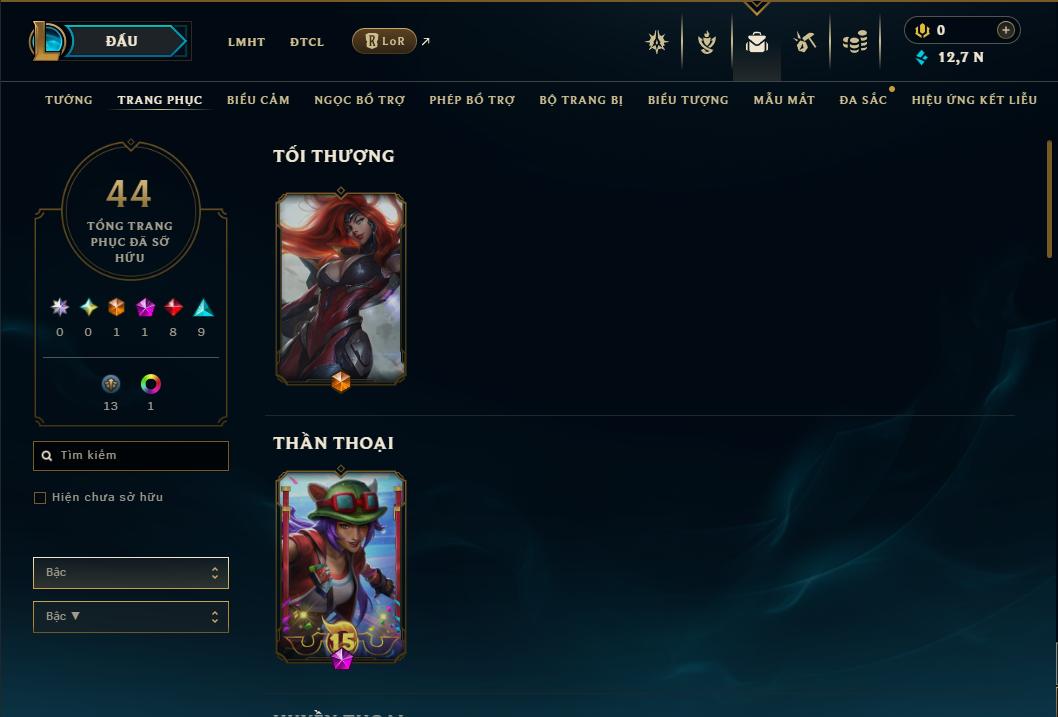Click the Epic teal triangle gem icon
The image size is (1058, 717).
tap(203, 308)
